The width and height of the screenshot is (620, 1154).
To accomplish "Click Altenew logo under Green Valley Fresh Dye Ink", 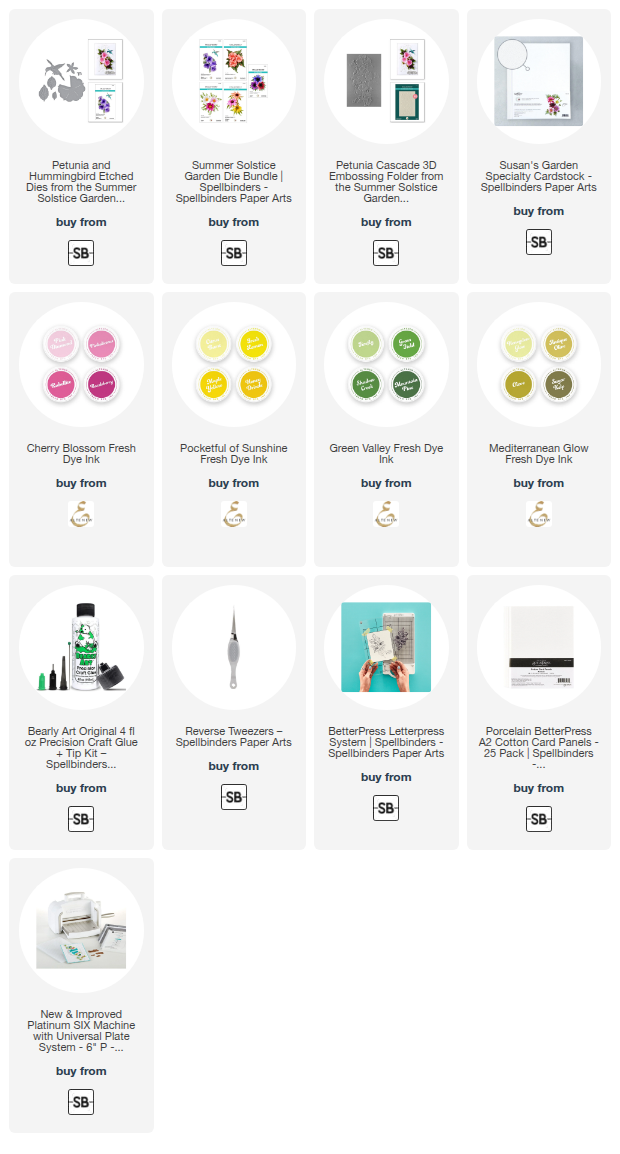I will pyautogui.click(x=386, y=514).
